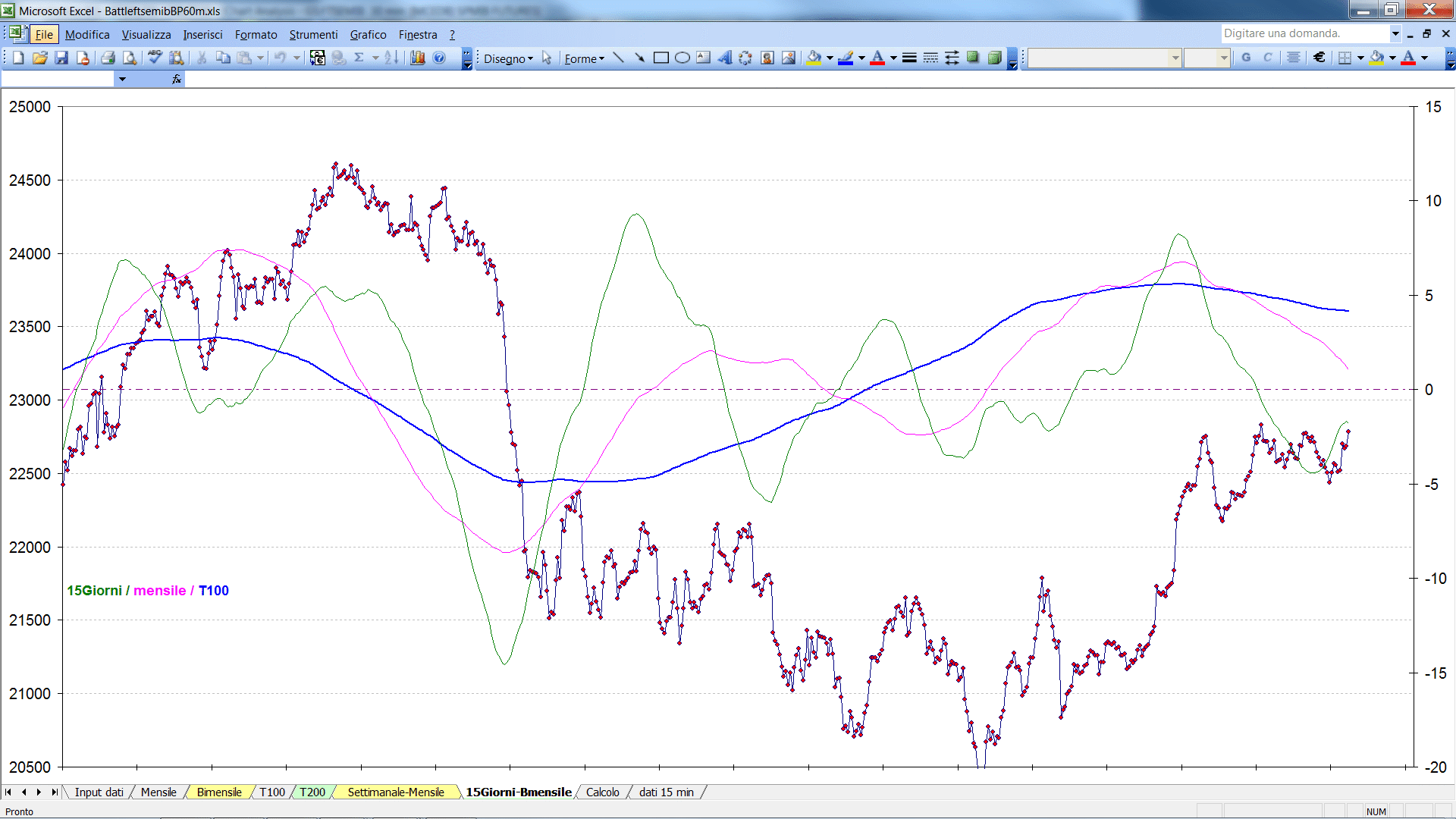This screenshot has height=819, width=1456.
Task: Jump to the last sheet tab
Action: (x=55, y=792)
